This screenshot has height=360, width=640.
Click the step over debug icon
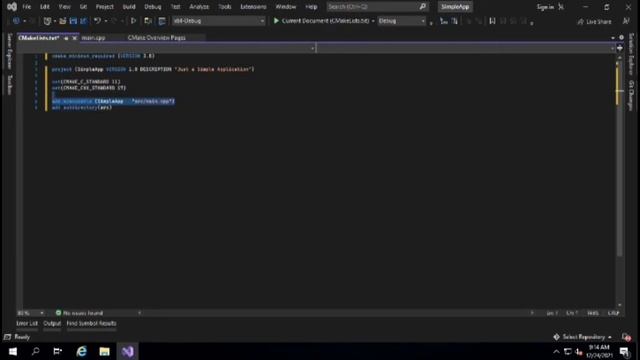click(x=454, y=21)
